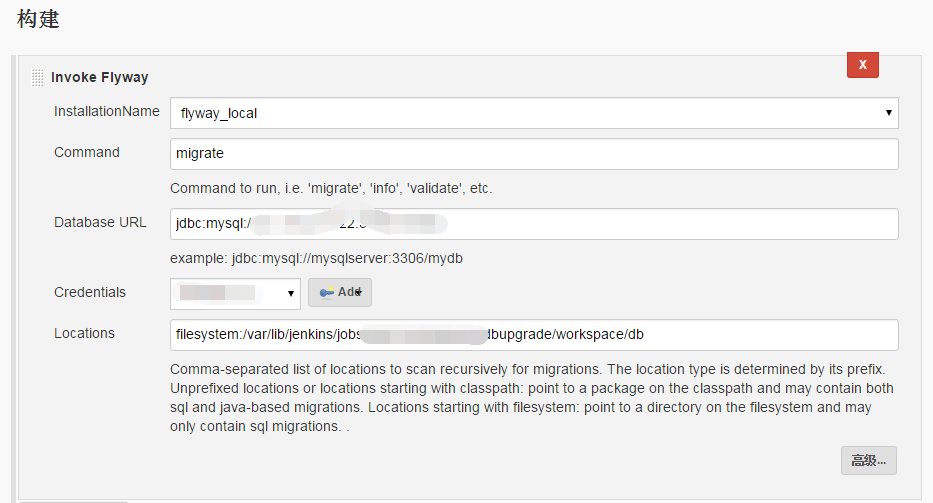Image resolution: width=933 pixels, height=503 pixels.
Task: Click the Command field containing migrate
Action: pos(534,154)
